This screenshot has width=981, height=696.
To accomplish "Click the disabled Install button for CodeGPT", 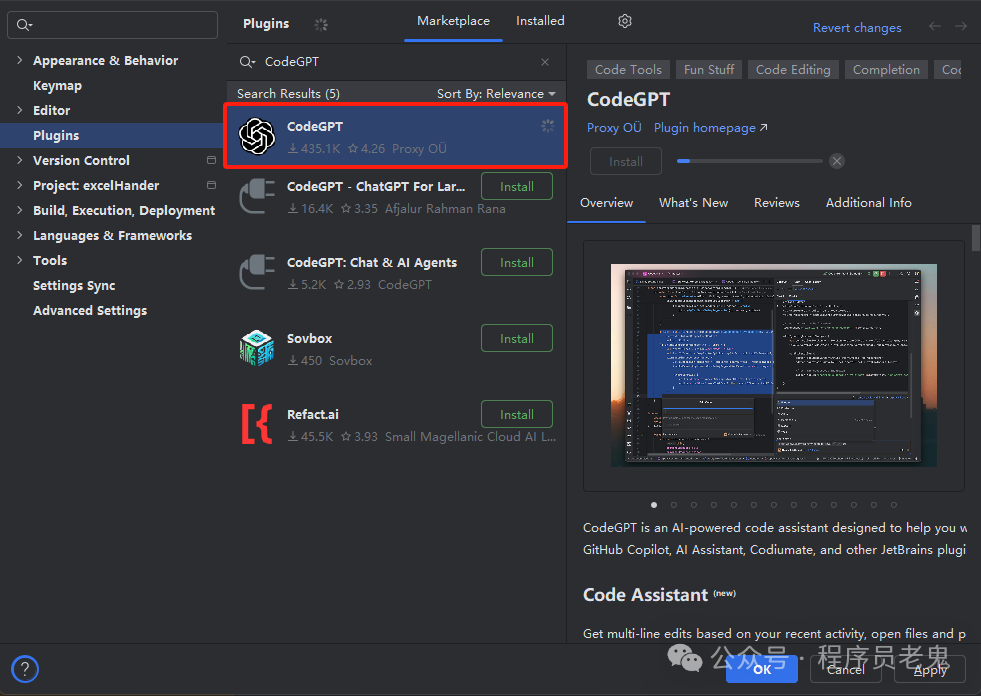I will point(626,161).
